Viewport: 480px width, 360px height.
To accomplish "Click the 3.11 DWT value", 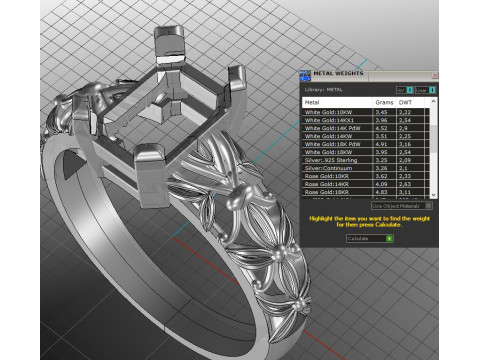I will click(x=405, y=192).
